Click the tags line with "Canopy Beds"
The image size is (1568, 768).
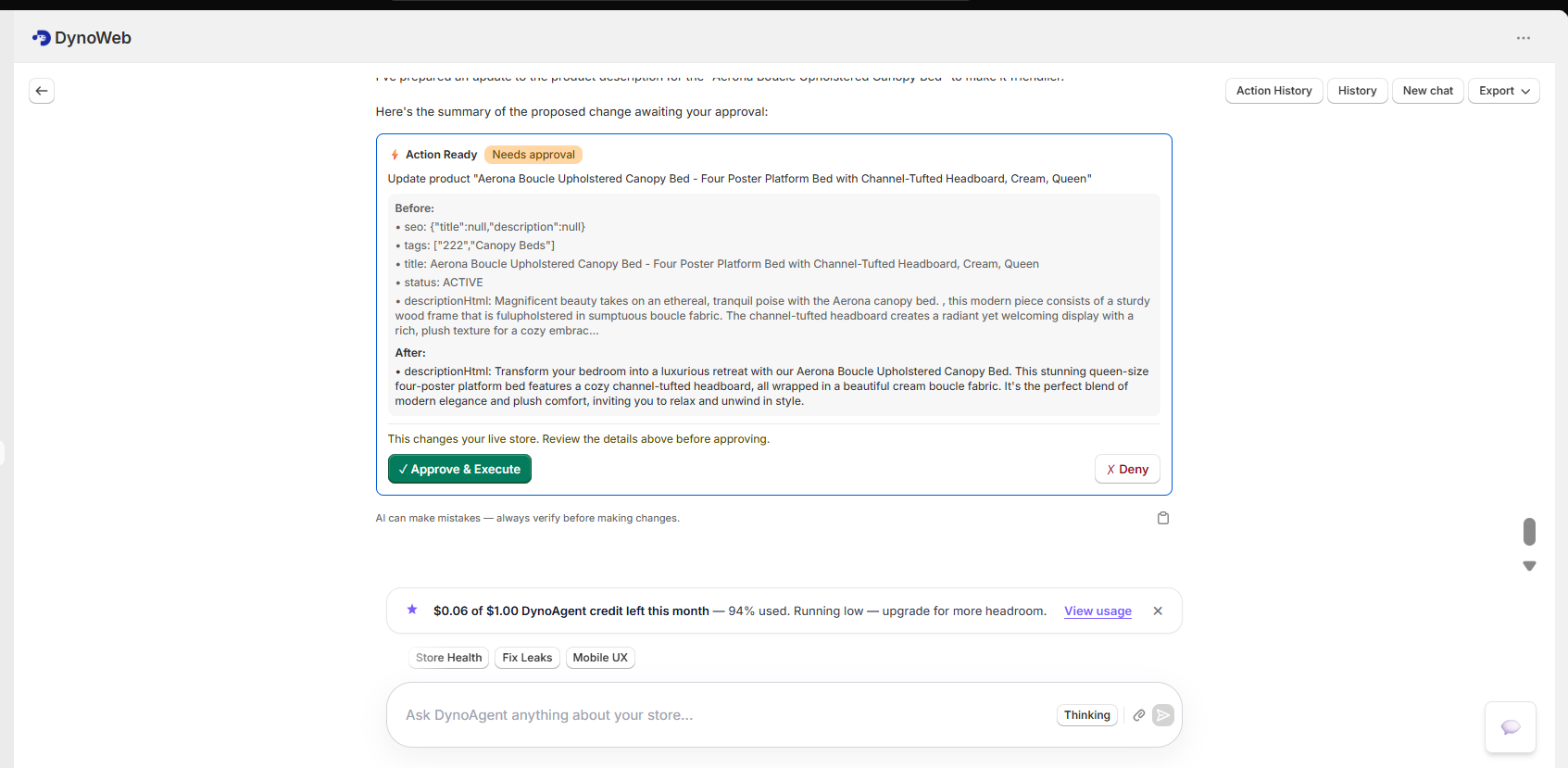tap(475, 246)
